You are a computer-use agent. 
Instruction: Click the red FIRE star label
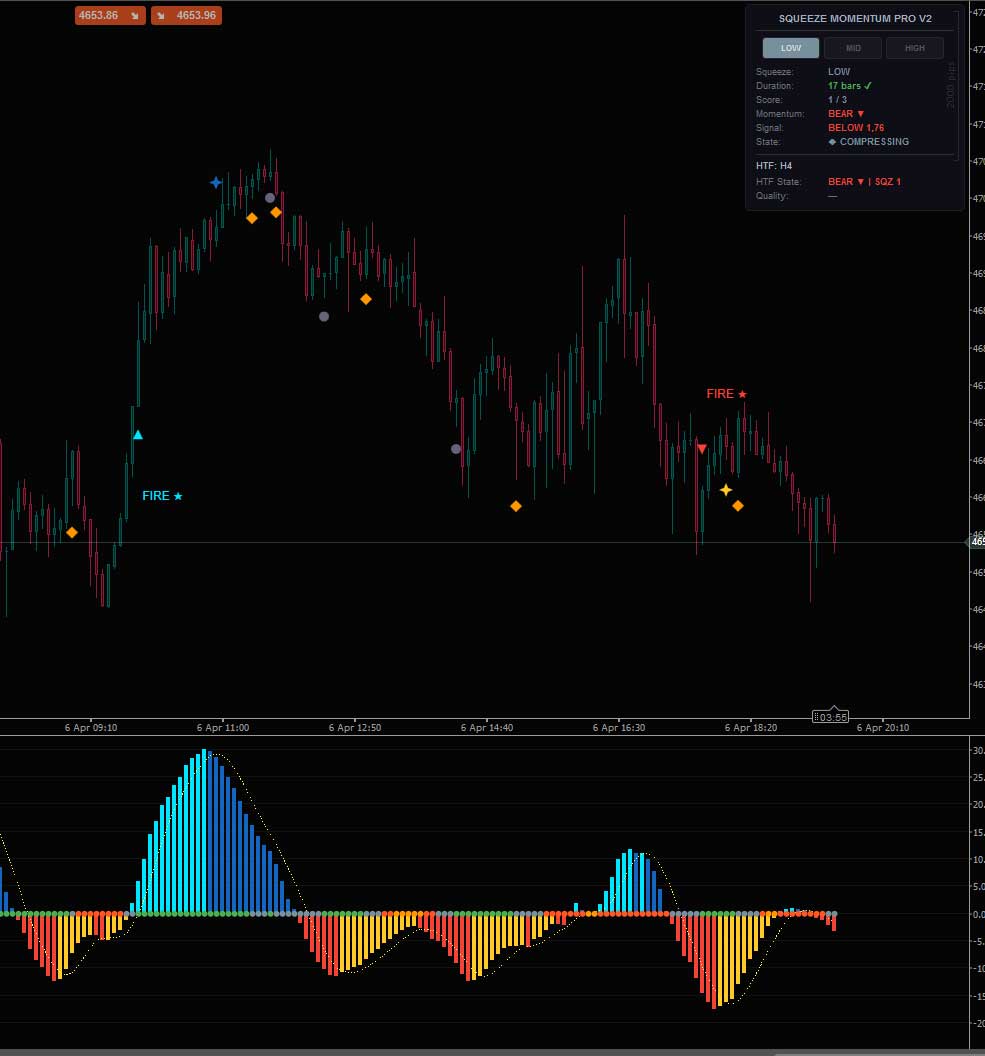(x=726, y=394)
